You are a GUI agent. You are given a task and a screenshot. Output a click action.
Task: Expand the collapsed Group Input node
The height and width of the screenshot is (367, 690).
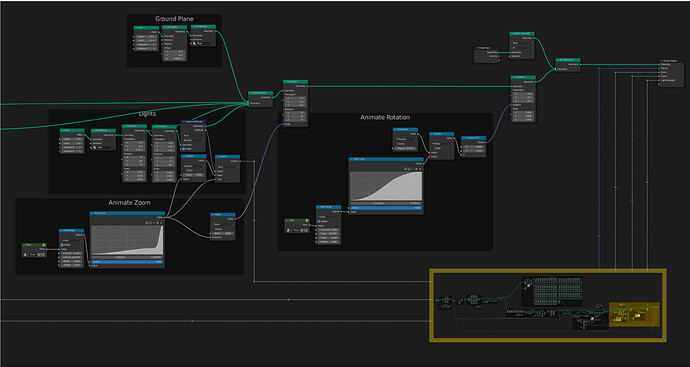(x=477, y=48)
